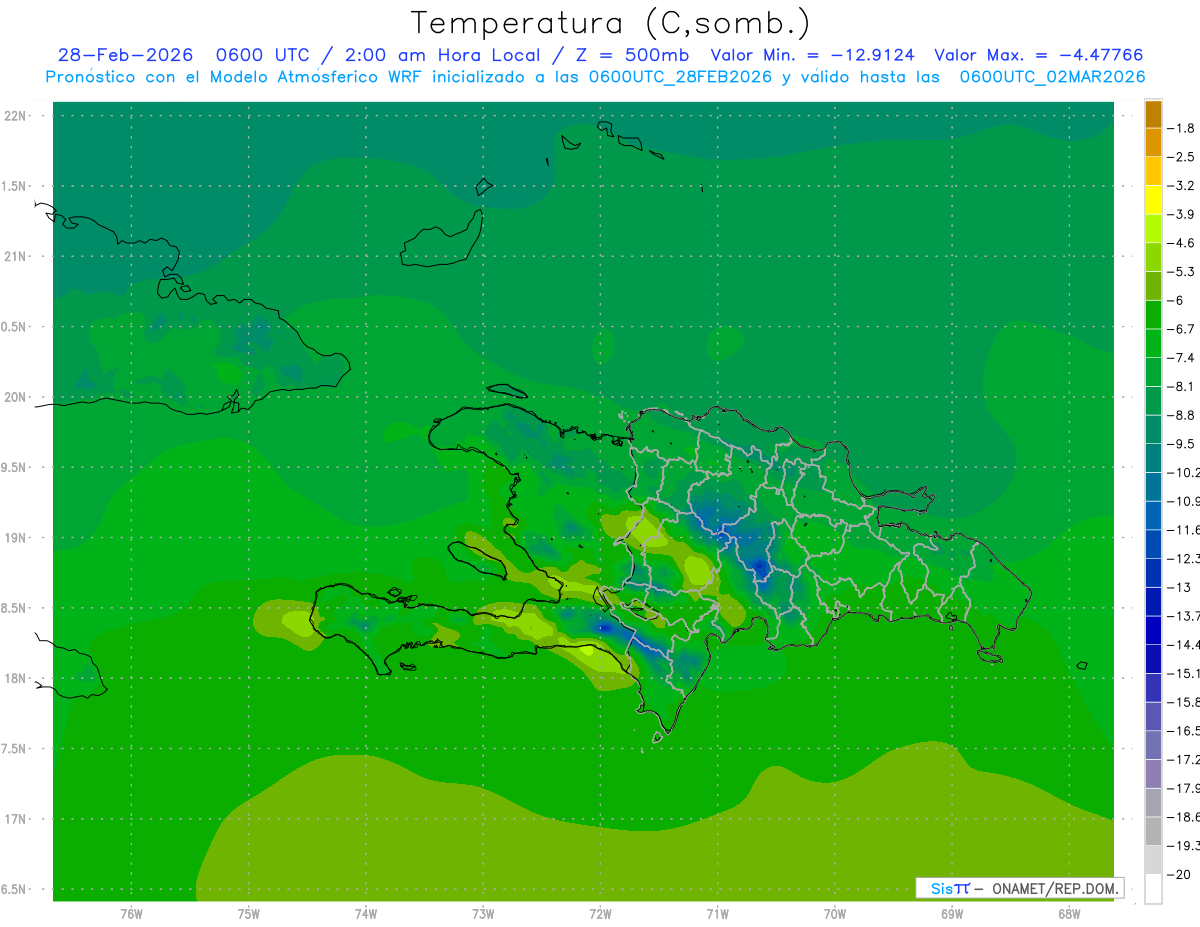
Task: Click the green swatch between -6 and -6.7
Action: (x=1153, y=315)
